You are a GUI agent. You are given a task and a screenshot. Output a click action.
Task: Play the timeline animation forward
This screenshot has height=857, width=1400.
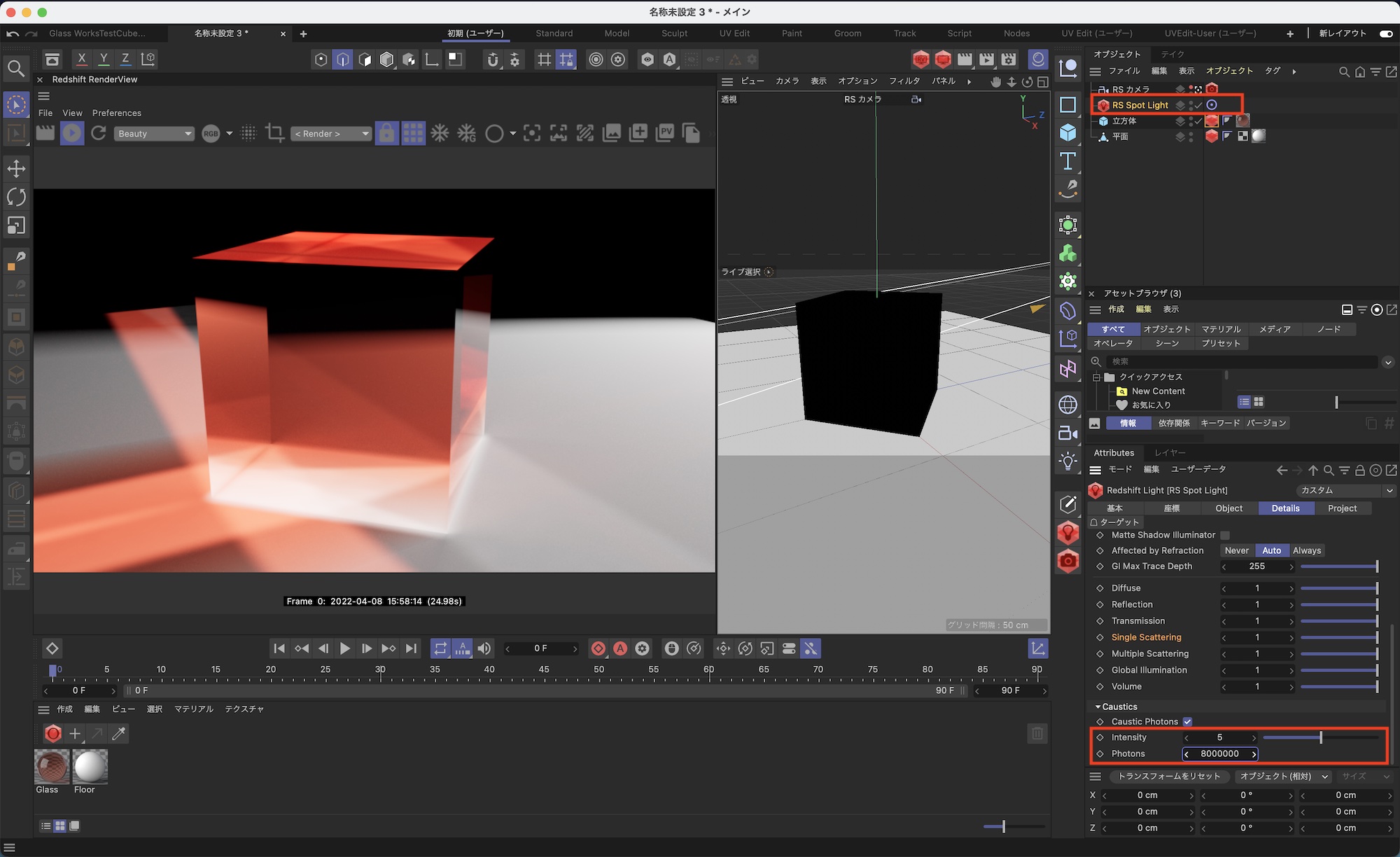point(344,648)
